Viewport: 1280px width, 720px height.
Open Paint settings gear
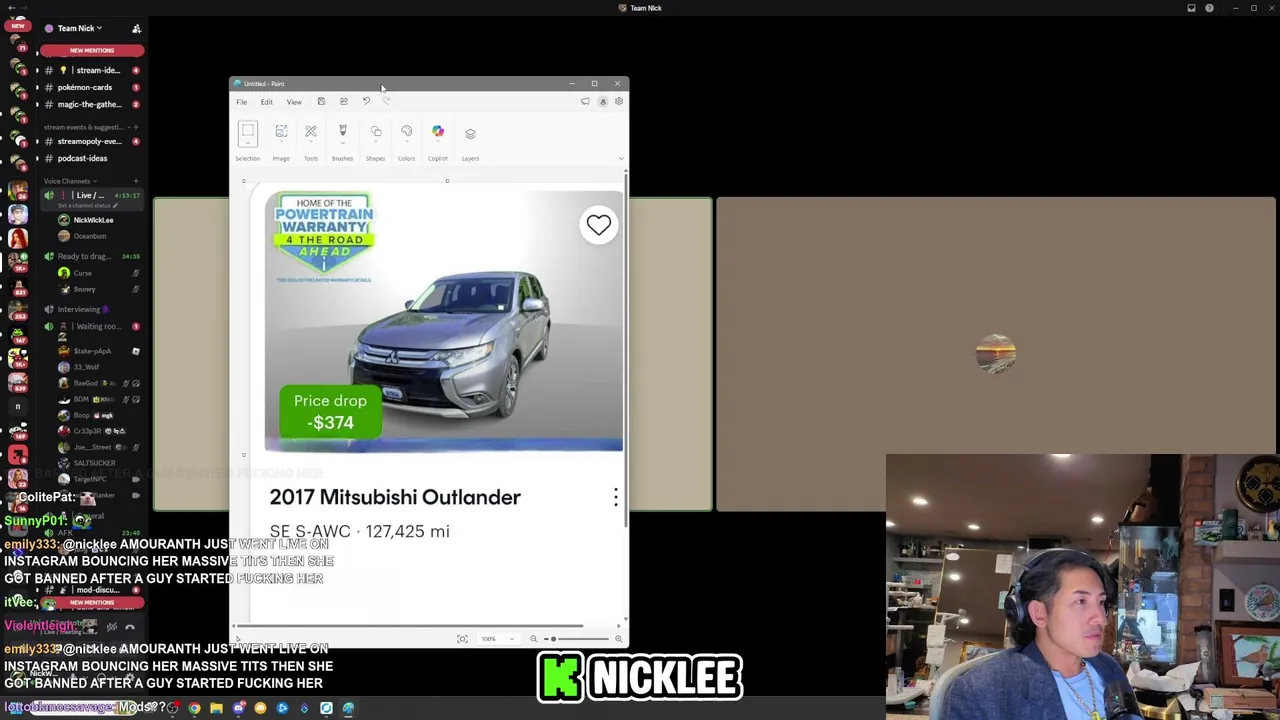619,101
